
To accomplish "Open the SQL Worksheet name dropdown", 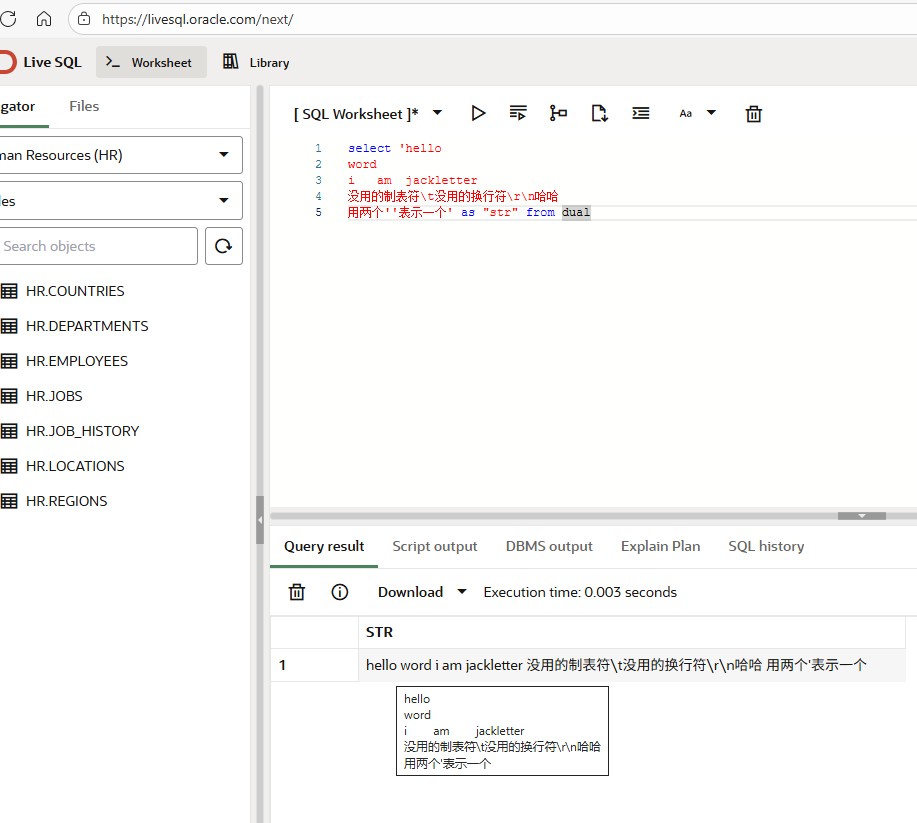I will tap(437, 113).
